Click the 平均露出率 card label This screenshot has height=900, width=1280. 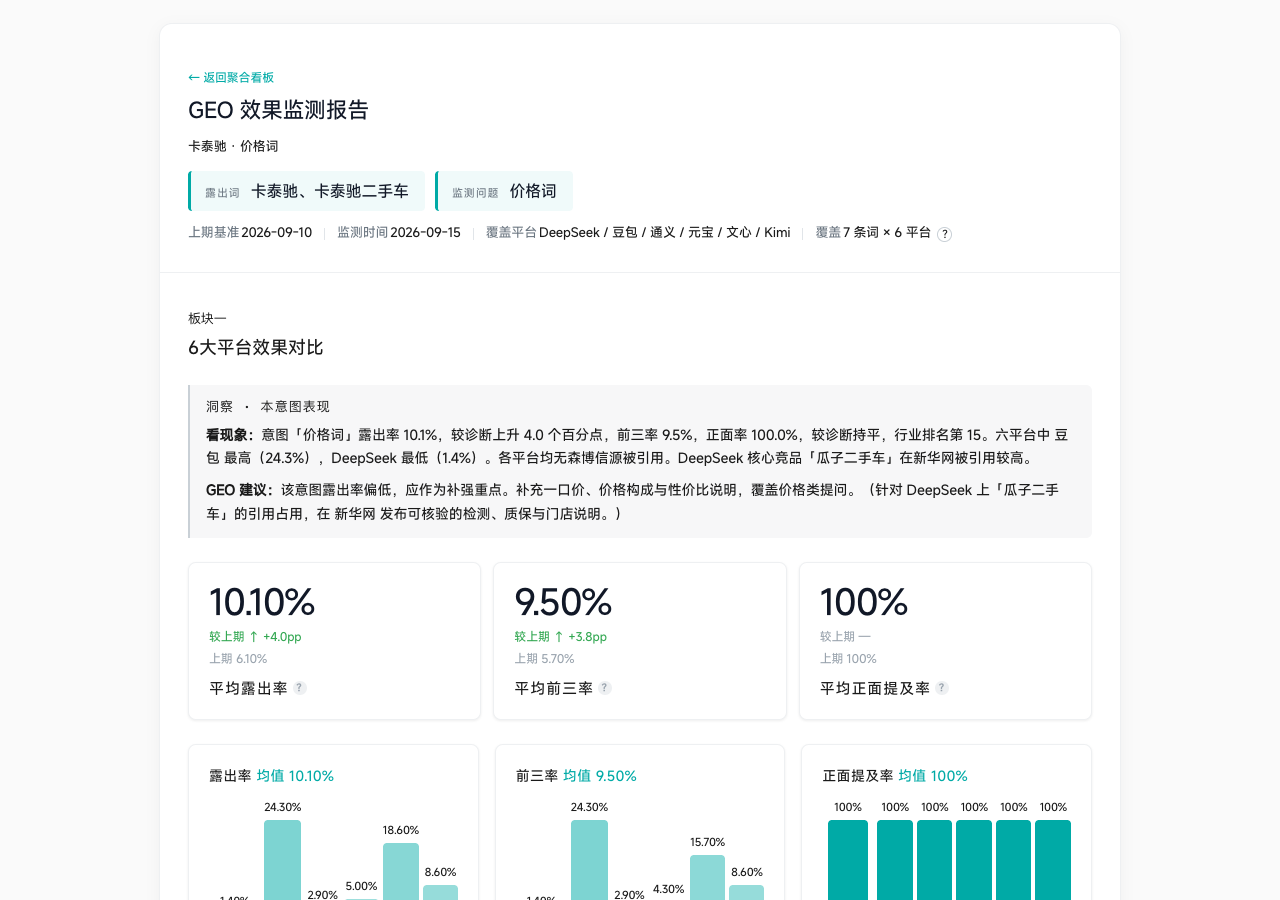[x=248, y=688]
